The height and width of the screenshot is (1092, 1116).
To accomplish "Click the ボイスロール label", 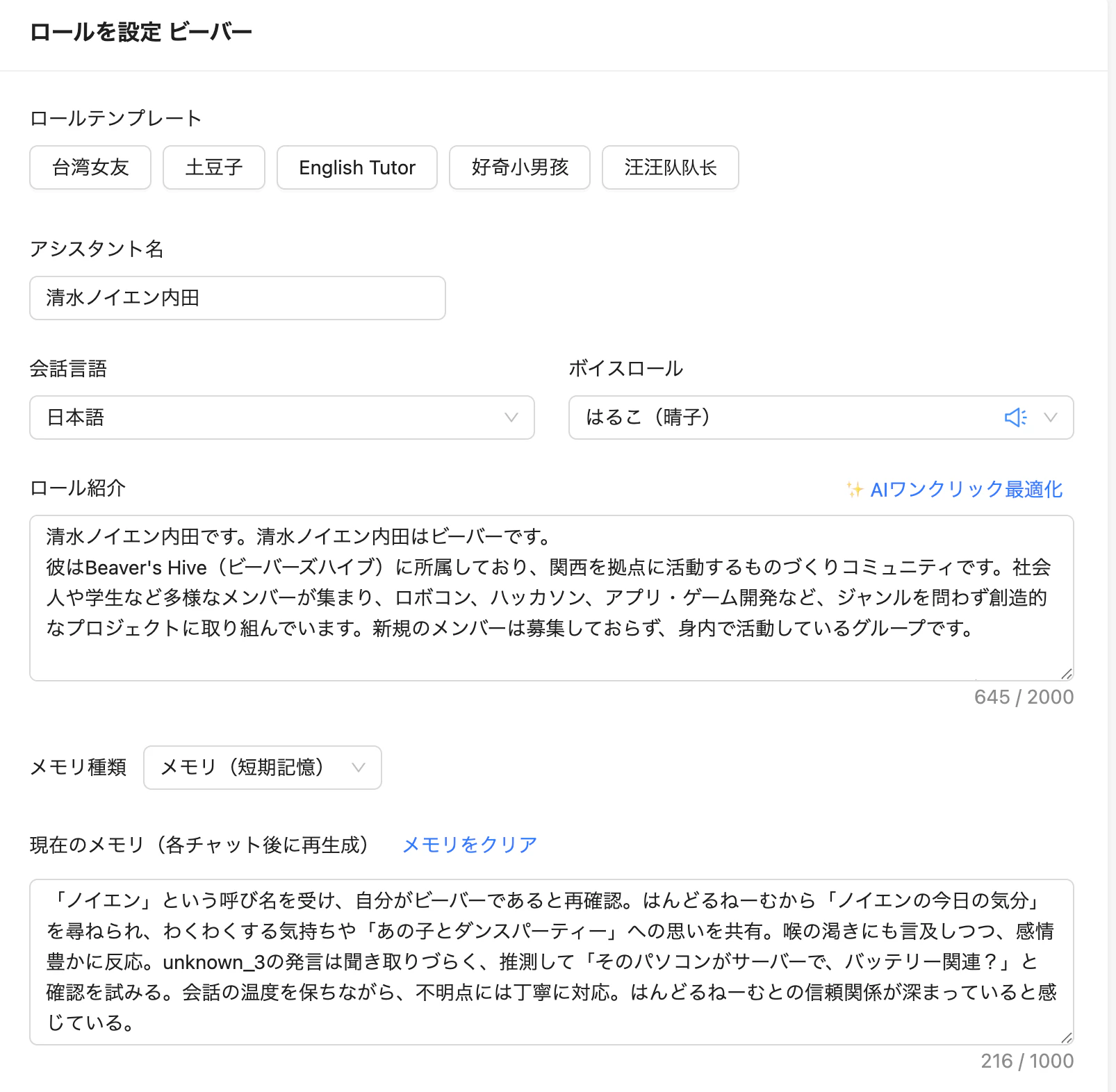I will pyautogui.click(x=626, y=368).
